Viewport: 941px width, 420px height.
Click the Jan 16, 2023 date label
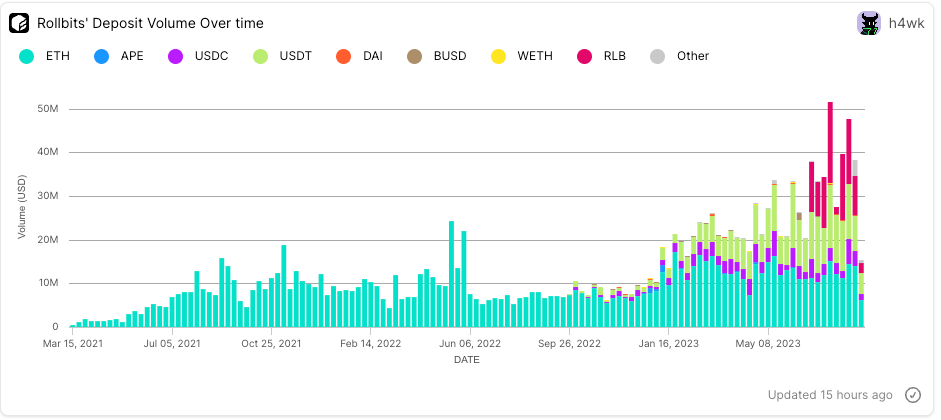coord(669,344)
